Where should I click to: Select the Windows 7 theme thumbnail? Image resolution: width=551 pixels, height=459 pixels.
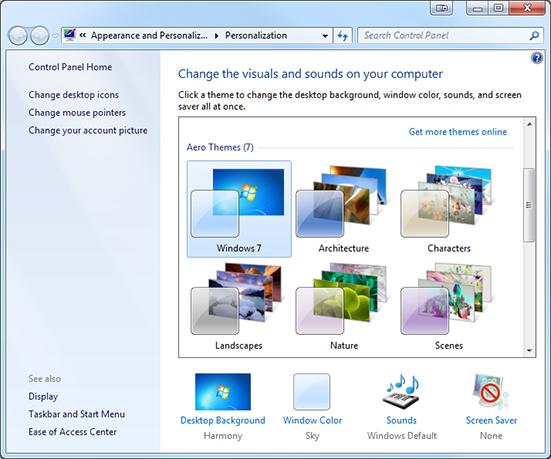click(x=239, y=209)
